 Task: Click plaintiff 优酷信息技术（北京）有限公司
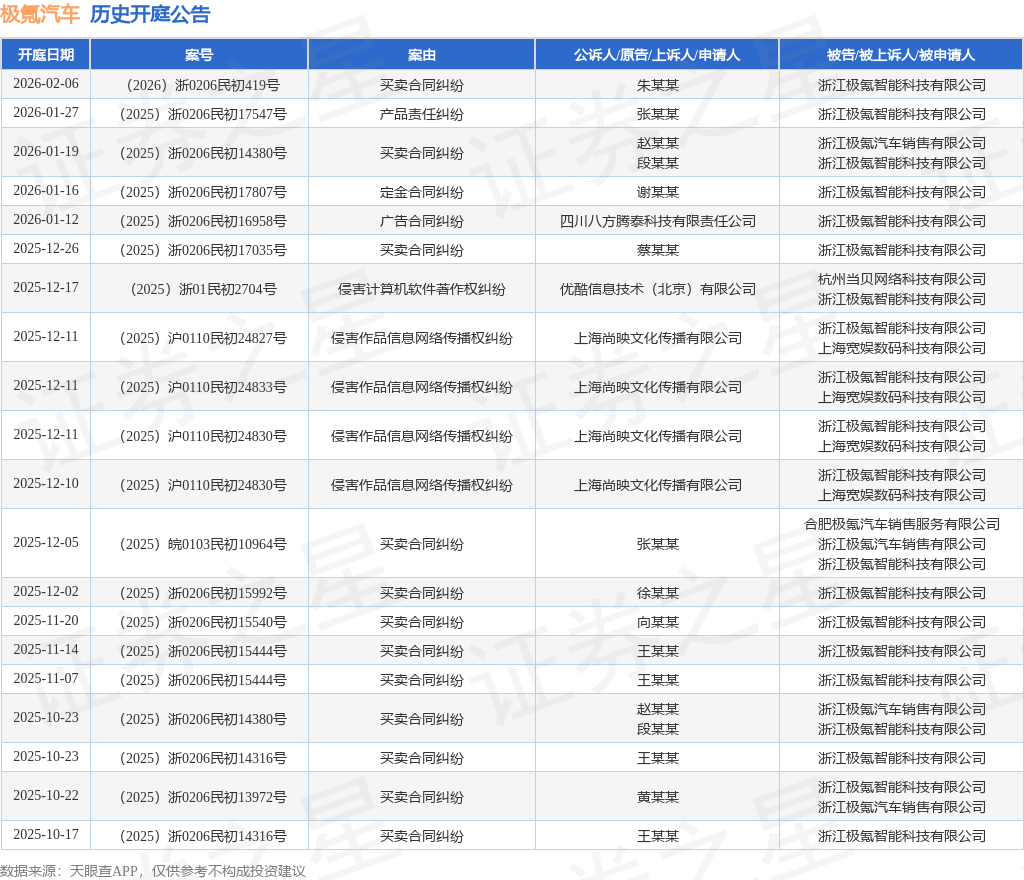657,289
